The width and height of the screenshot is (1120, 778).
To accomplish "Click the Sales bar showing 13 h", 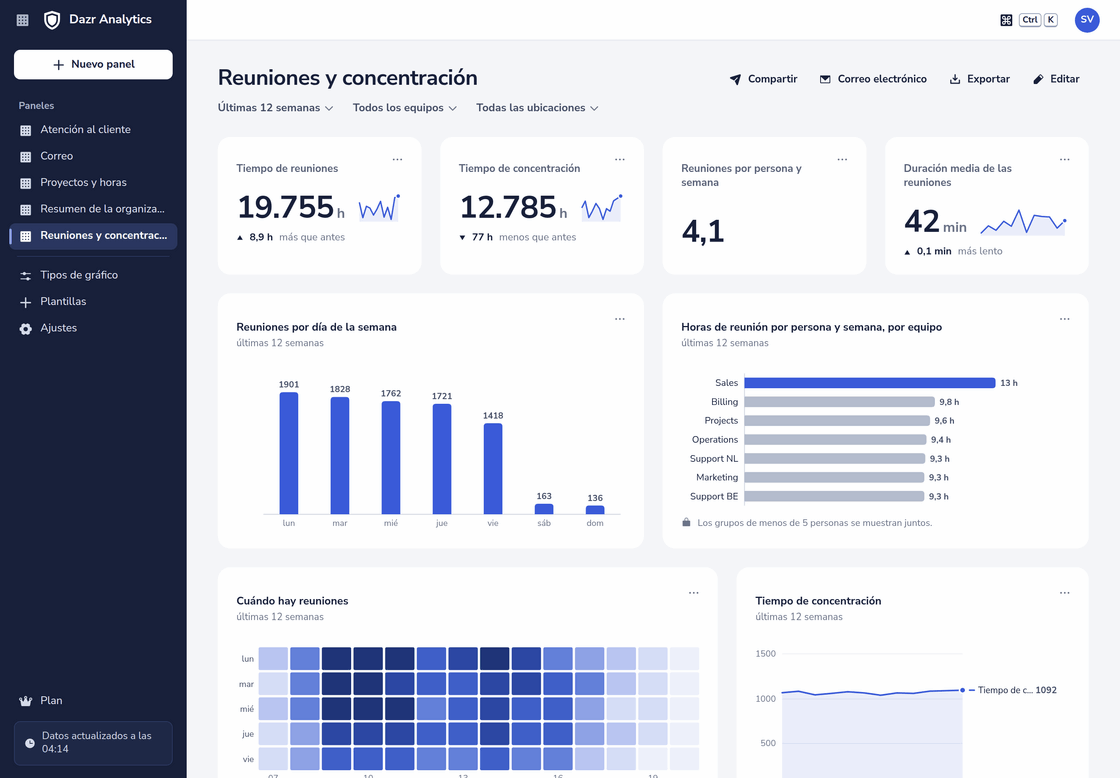I will pyautogui.click(x=869, y=383).
